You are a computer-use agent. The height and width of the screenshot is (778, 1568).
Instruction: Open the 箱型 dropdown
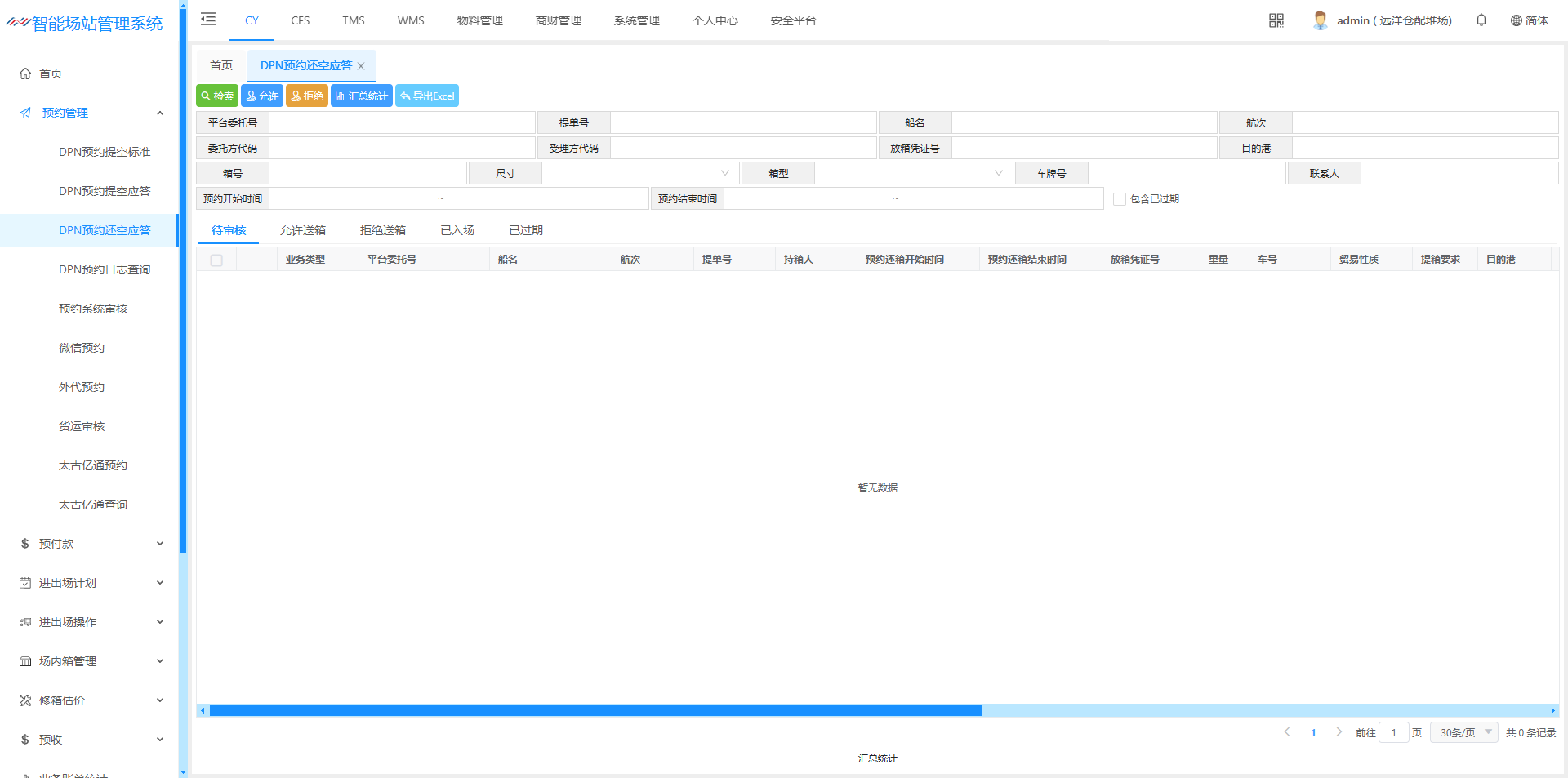[913, 174]
